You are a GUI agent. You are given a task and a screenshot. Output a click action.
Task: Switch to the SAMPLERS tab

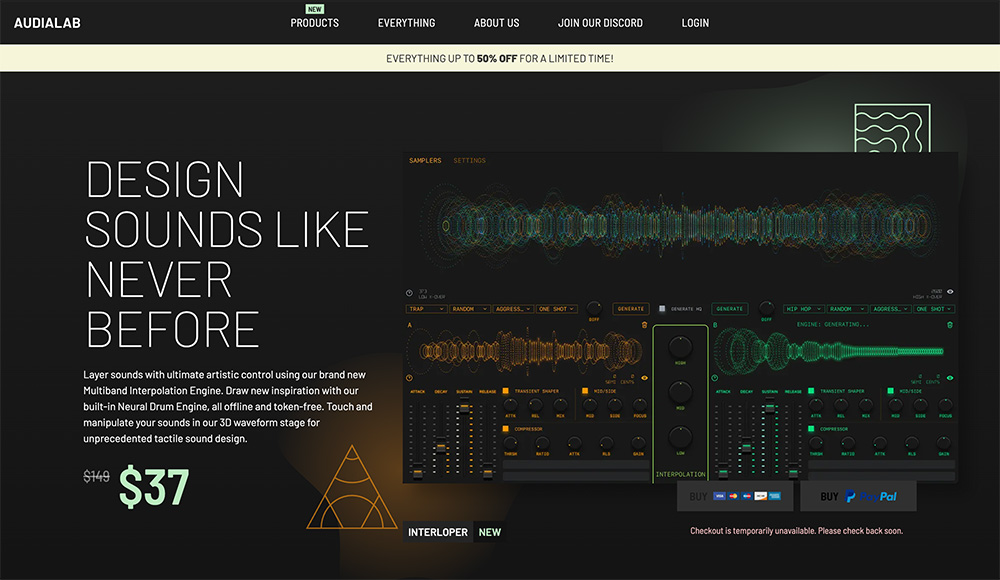(425, 161)
